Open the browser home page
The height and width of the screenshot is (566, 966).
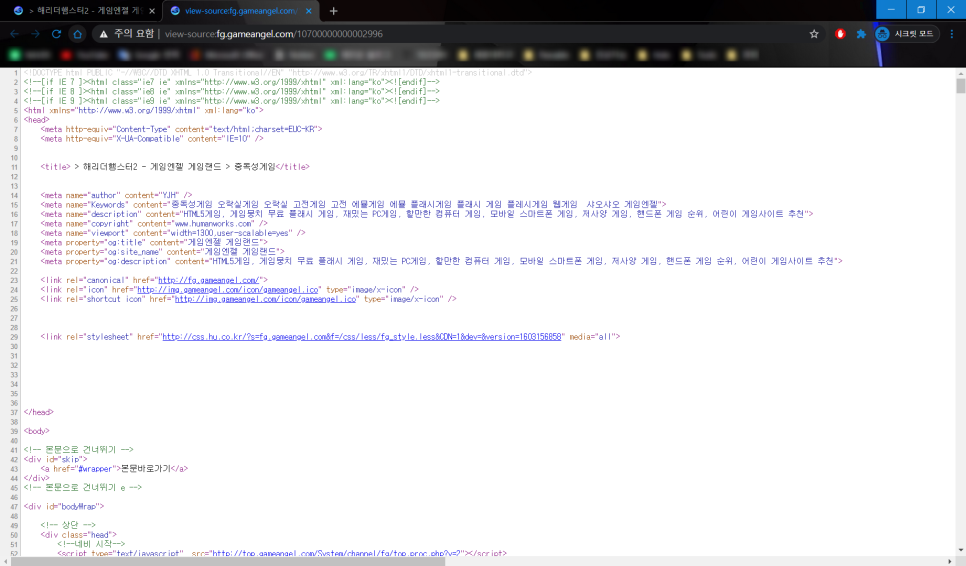point(77,34)
